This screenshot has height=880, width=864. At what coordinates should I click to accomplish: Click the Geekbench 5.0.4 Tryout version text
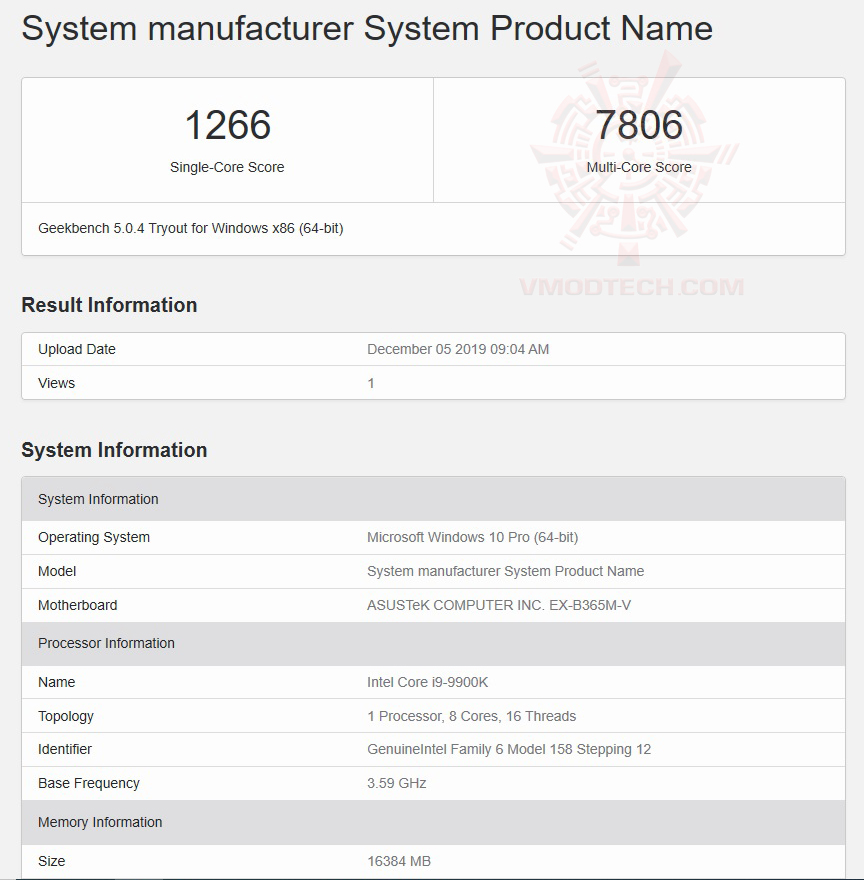tap(183, 228)
